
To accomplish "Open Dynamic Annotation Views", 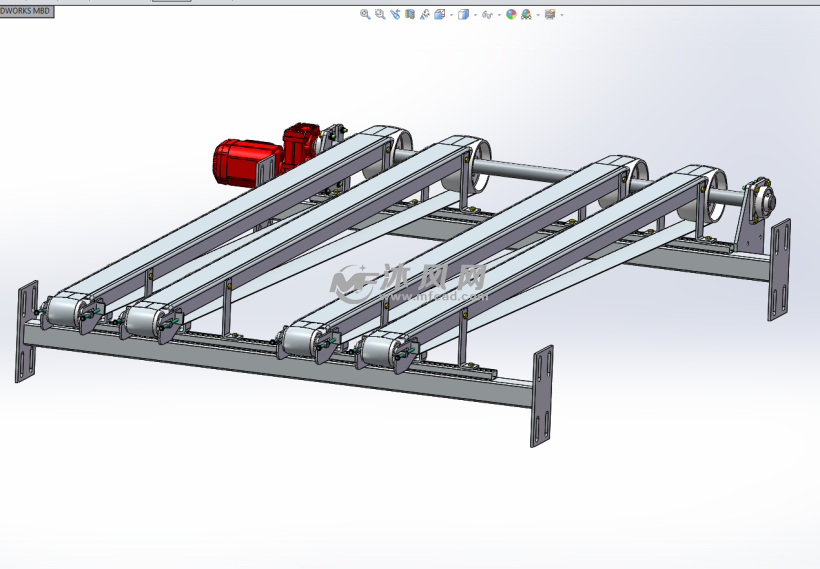I will click(425, 15).
